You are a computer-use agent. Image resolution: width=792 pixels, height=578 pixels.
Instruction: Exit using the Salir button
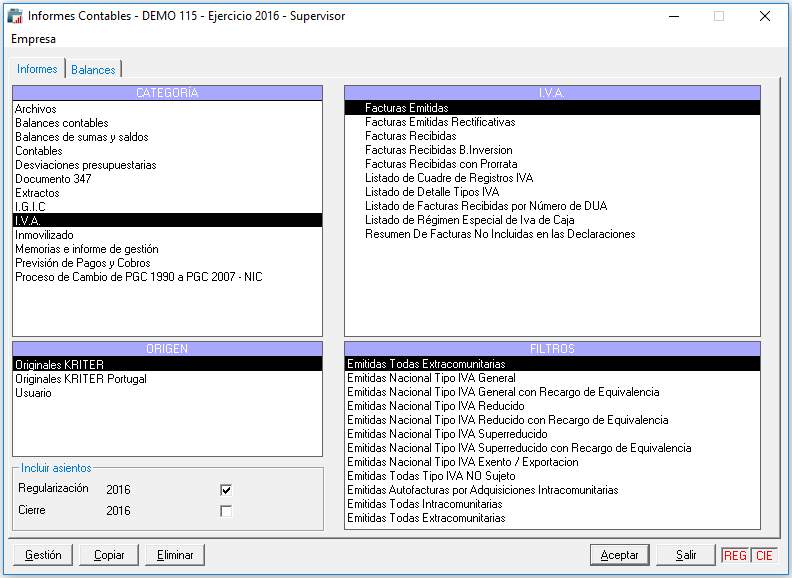tap(686, 555)
